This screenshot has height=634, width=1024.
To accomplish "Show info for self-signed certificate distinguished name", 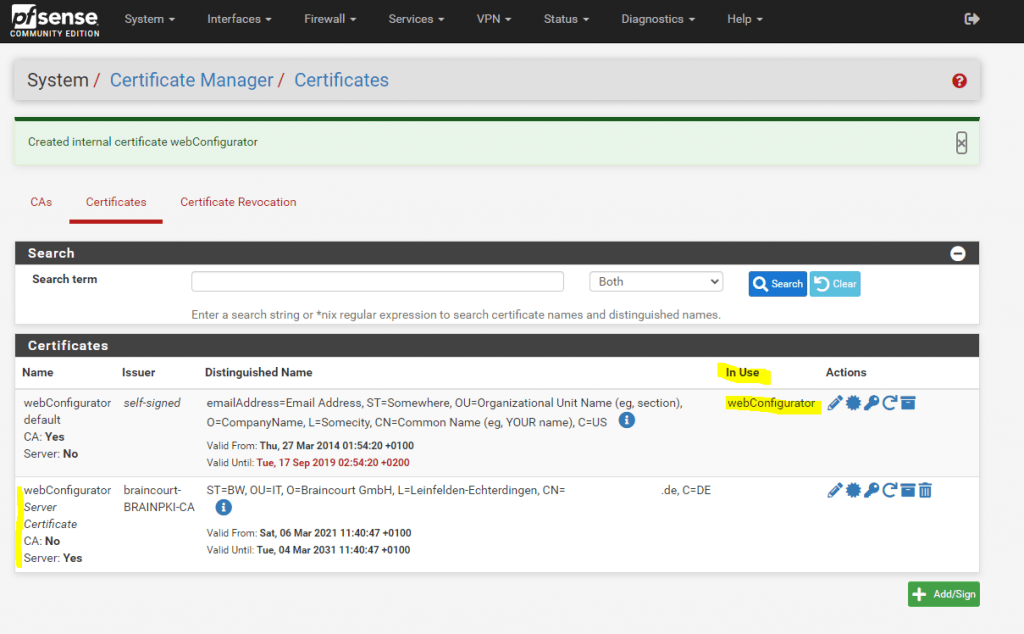I will pos(626,420).
